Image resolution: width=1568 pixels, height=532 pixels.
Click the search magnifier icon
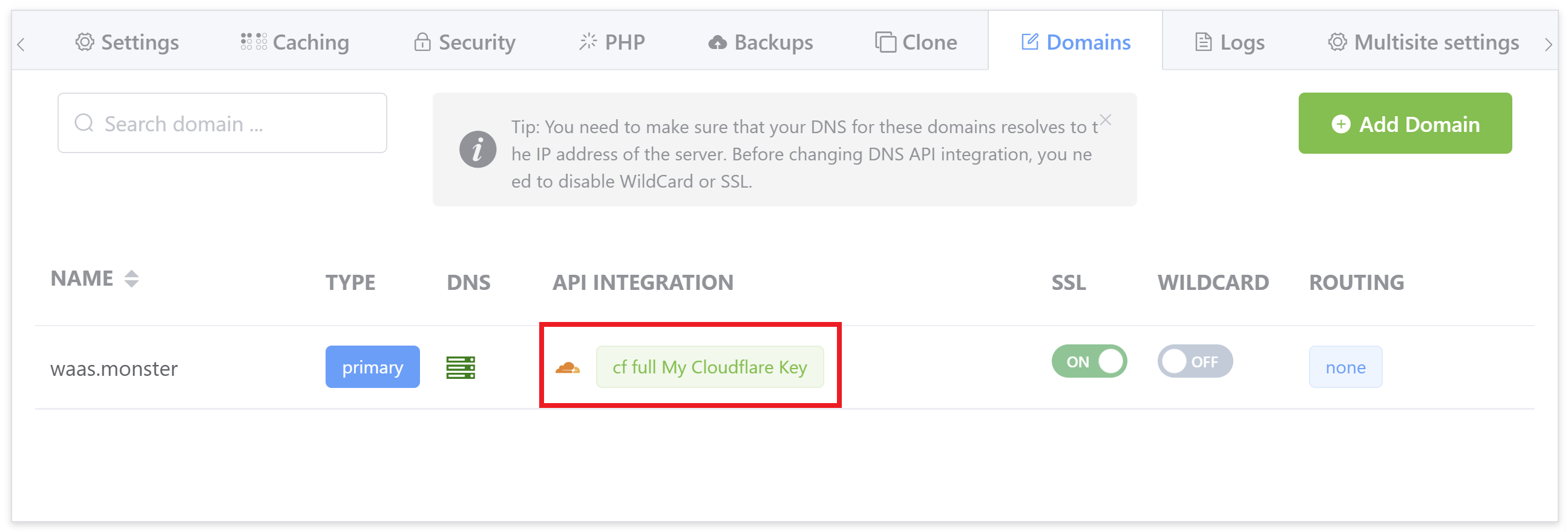click(x=84, y=123)
